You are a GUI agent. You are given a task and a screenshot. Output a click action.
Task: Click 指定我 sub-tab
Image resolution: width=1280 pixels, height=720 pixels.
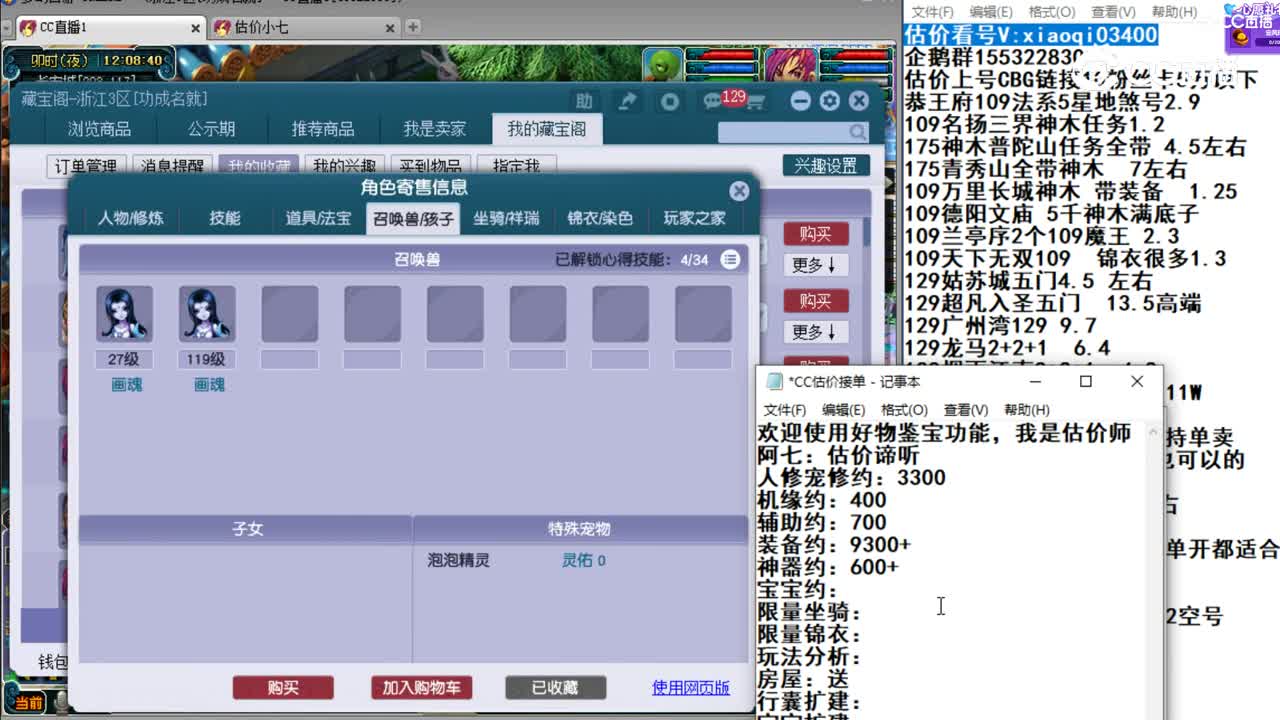517,166
